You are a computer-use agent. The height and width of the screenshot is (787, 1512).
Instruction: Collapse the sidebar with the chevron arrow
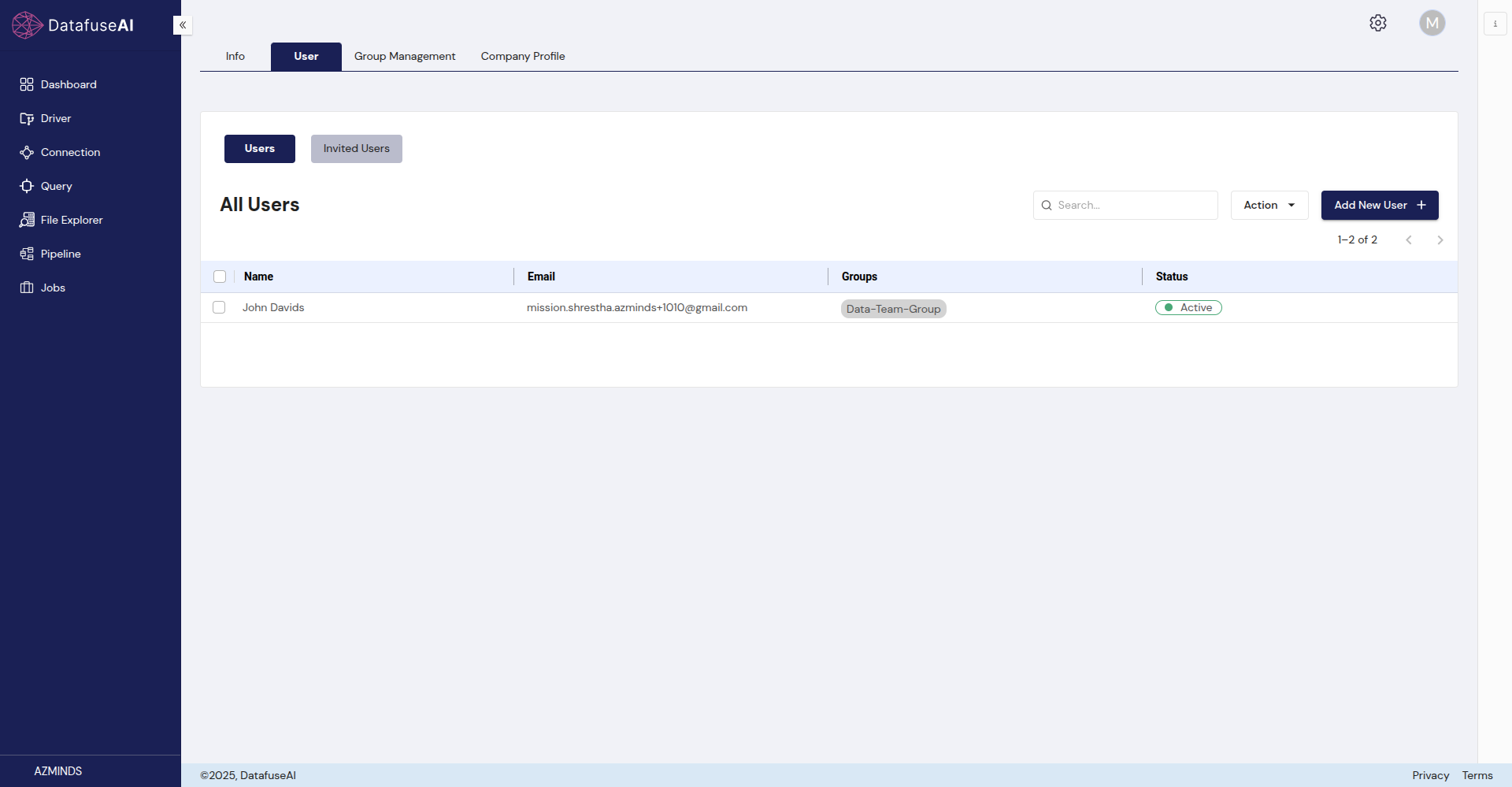pos(182,24)
